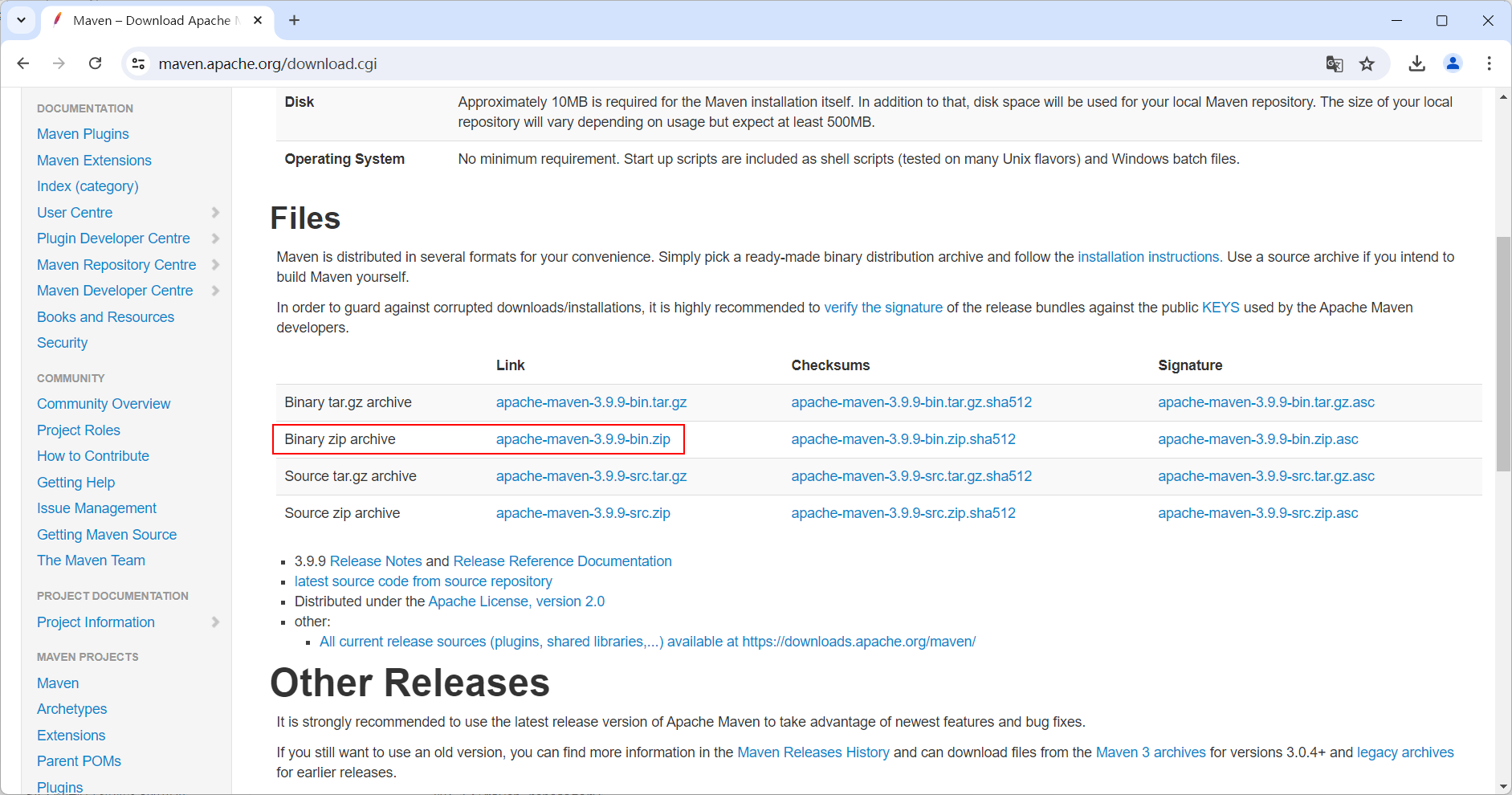Open Chrome three-dot menu
Viewport: 1512px width, 795px height.
(1489, 63)
